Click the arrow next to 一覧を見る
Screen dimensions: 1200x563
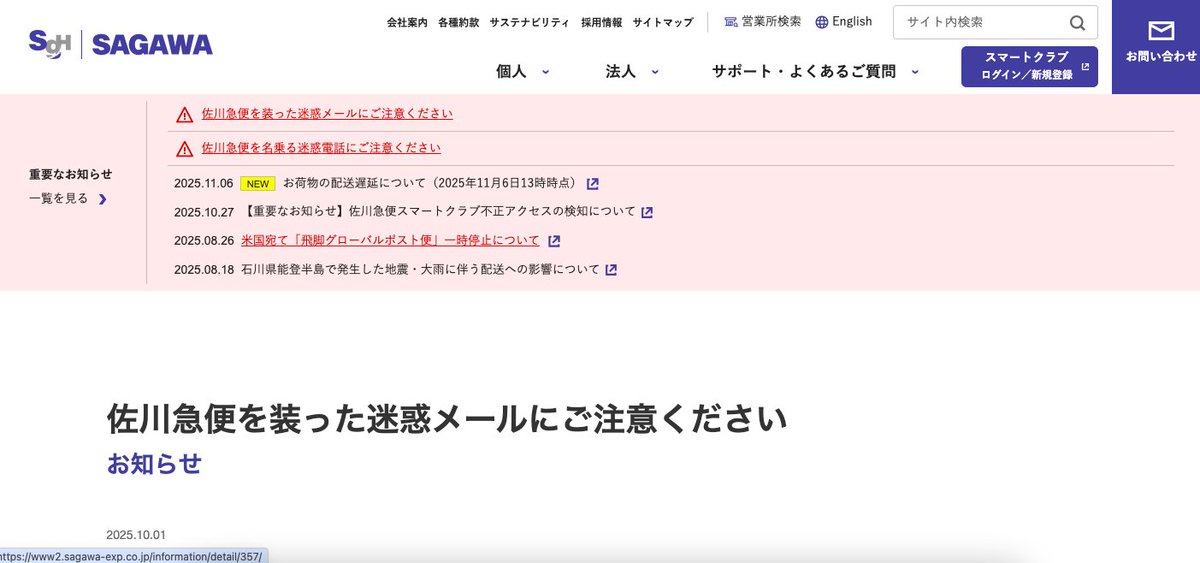tap(103, 199)
